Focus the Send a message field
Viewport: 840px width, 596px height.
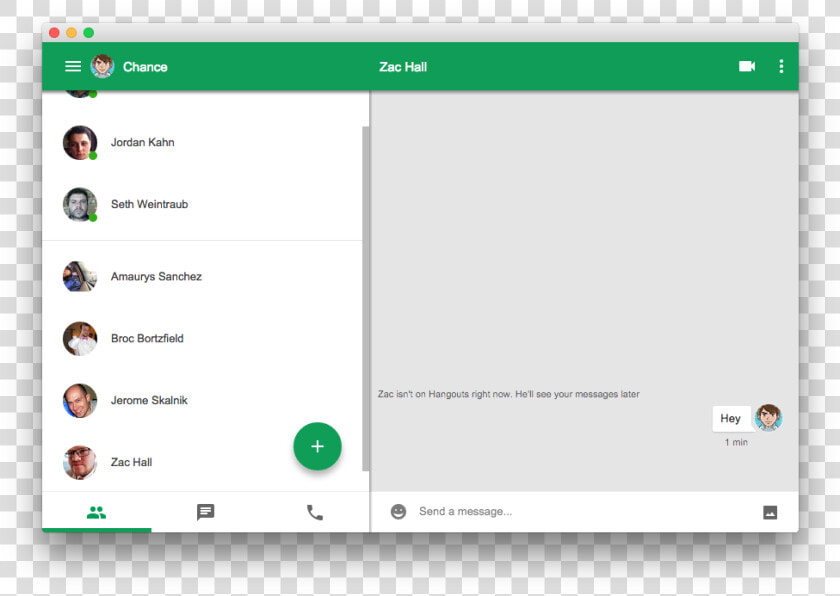(x=584, y=511)
